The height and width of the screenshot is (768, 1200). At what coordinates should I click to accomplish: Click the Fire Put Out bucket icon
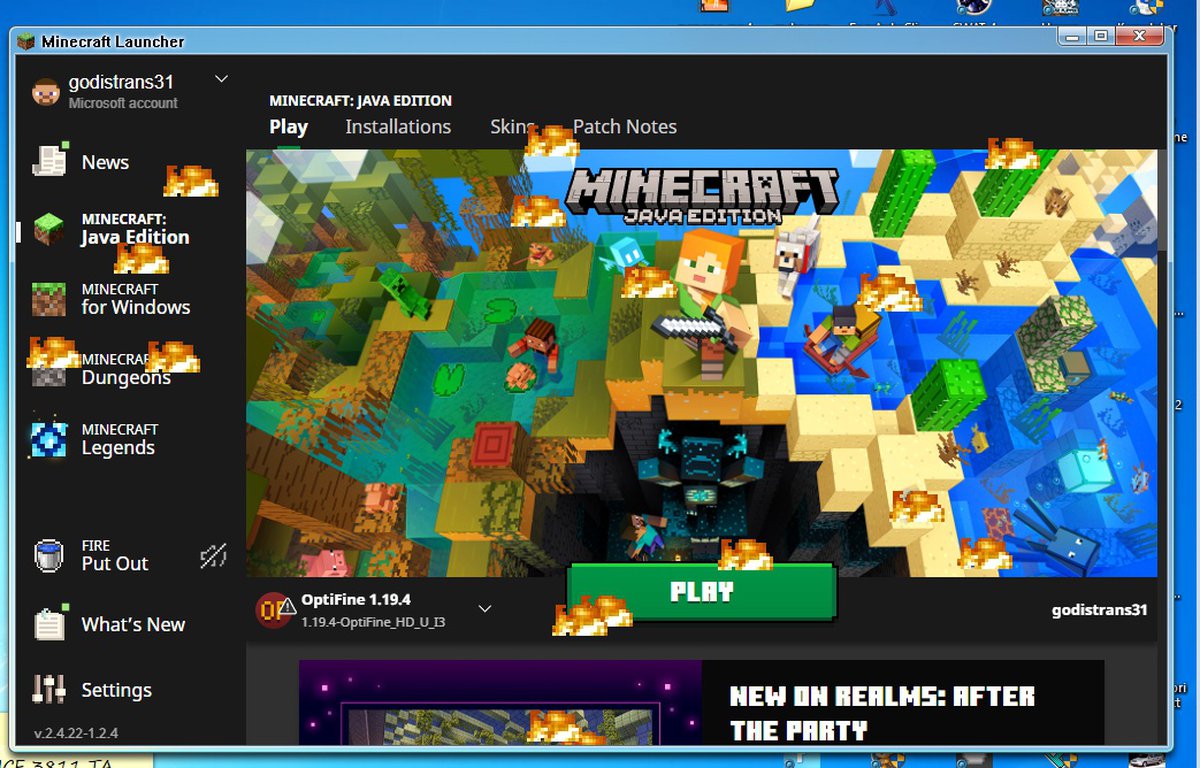49,555
